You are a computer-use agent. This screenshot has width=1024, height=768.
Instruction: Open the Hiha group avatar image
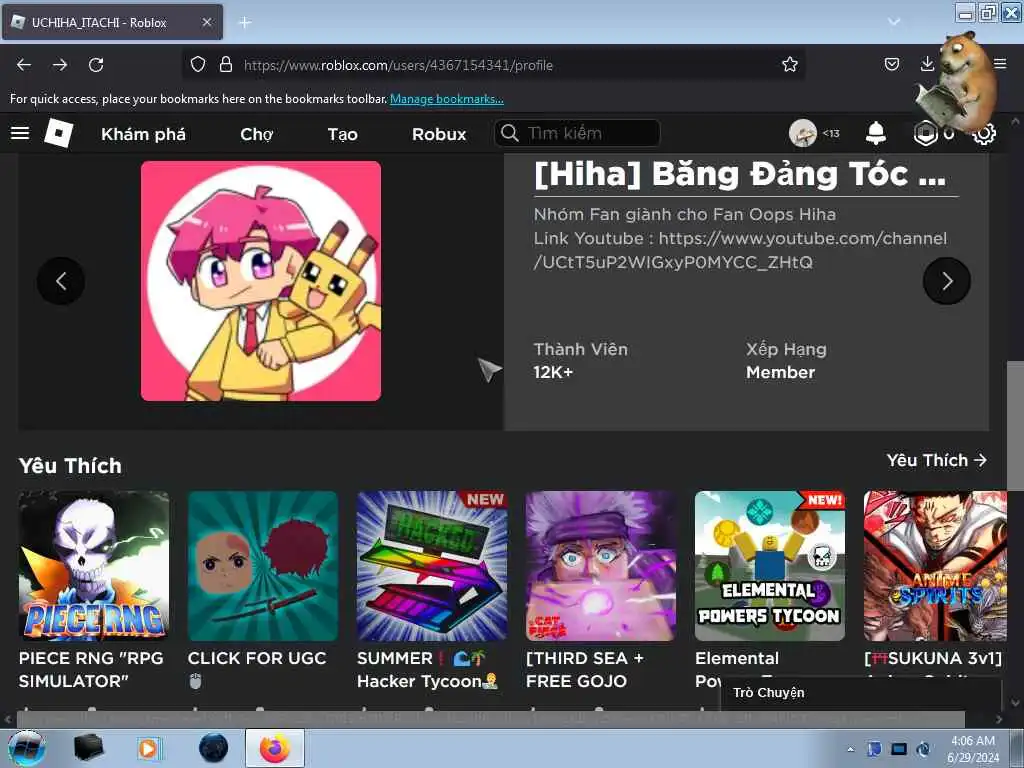click(261, 281)
